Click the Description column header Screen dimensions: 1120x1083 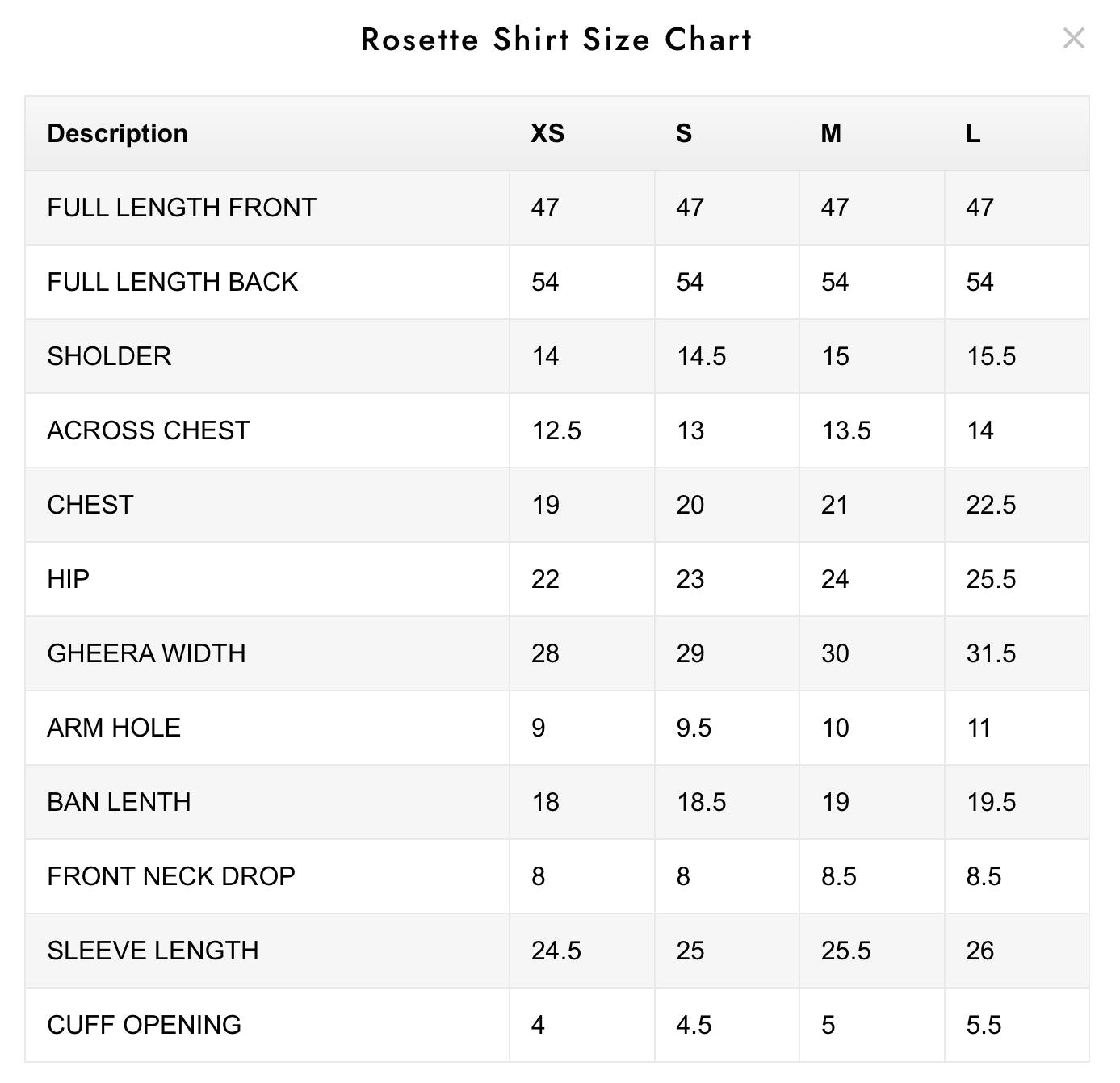[x=118, y=133]
